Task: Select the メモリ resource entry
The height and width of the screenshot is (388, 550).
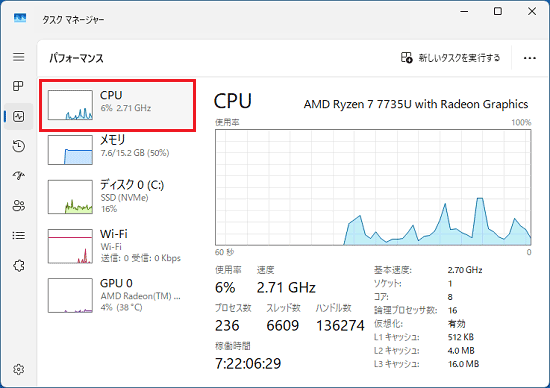Action: [118, 150]
